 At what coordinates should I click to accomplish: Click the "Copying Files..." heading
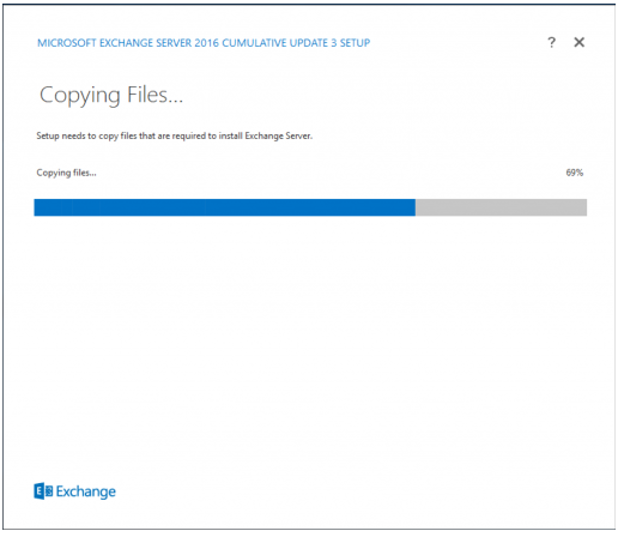pyautogui.click(x=111, y=95)
